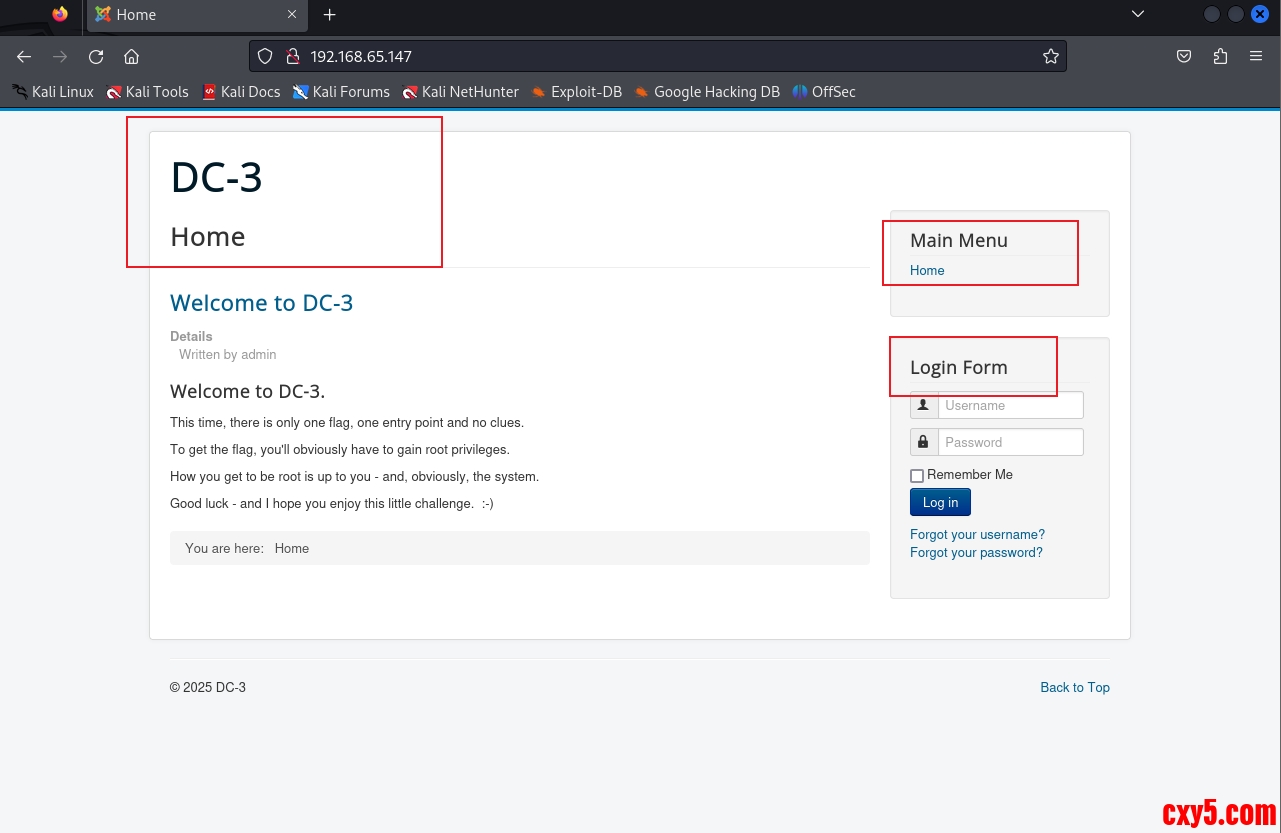This screenshot has height=833, width=1281.
Task: Open a new tab with plus
Action: tap(330, 15)
